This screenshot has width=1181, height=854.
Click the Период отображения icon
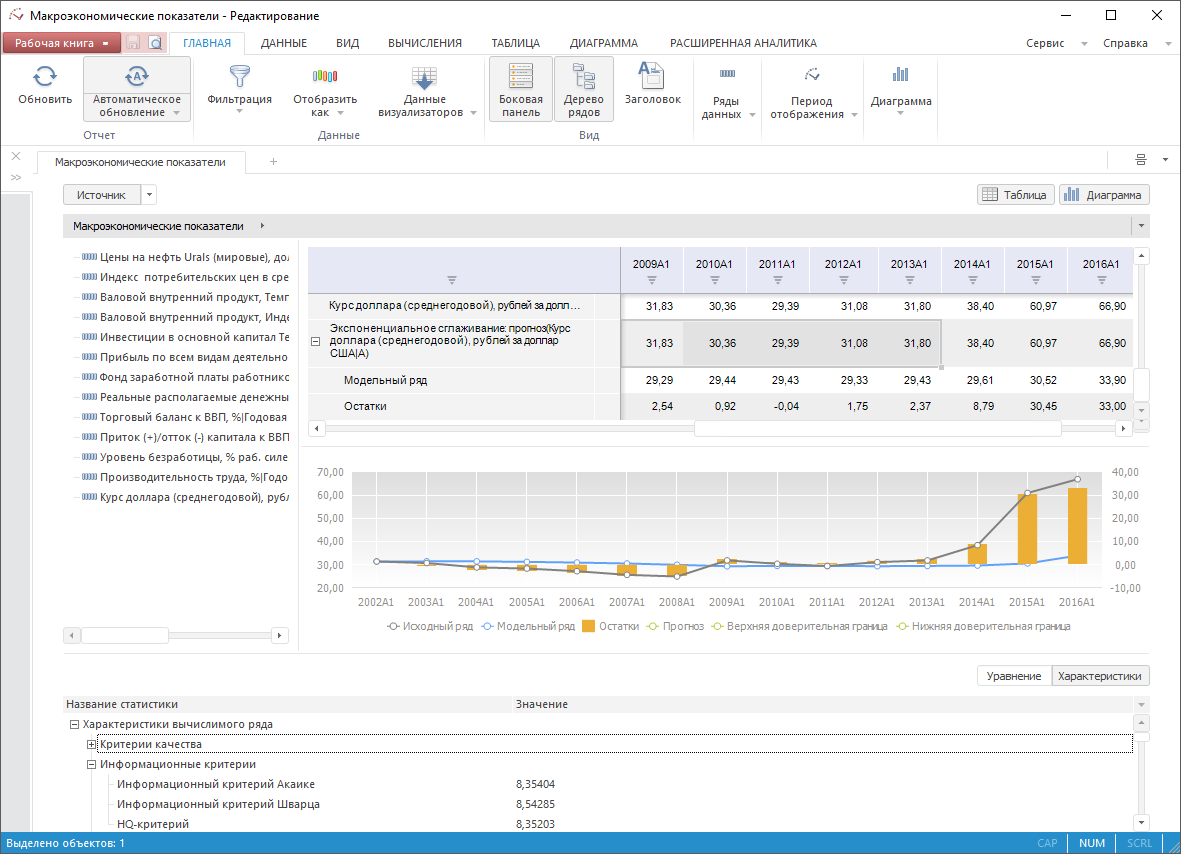(811, 76)
